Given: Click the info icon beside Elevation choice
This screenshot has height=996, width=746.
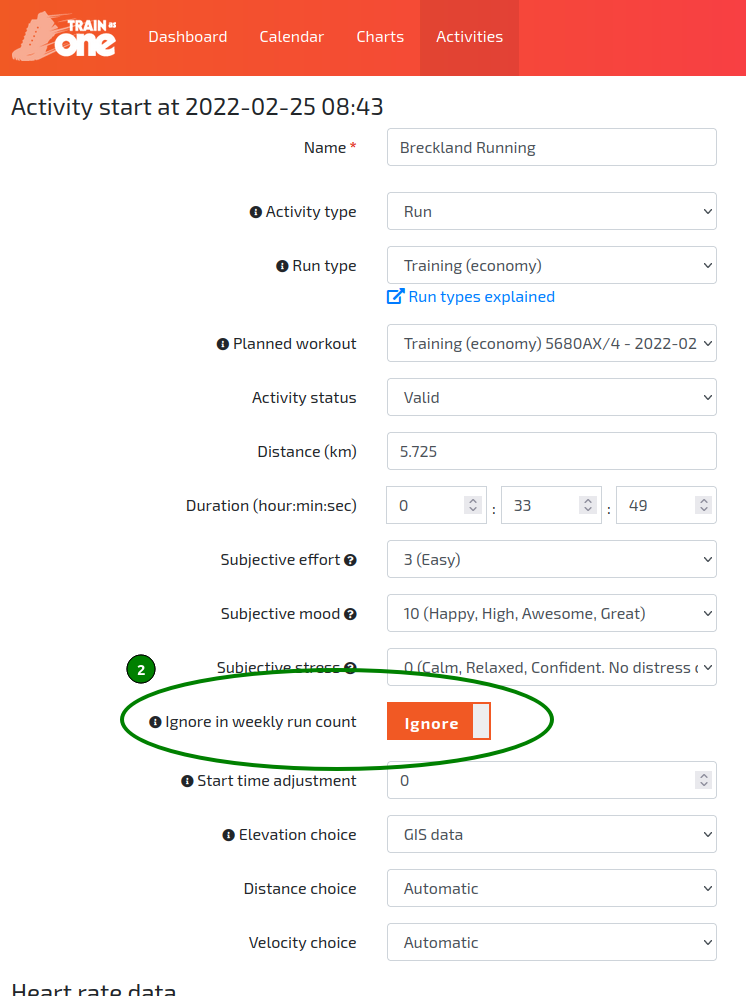Looking at the screenshot, I should click(229, 835).
